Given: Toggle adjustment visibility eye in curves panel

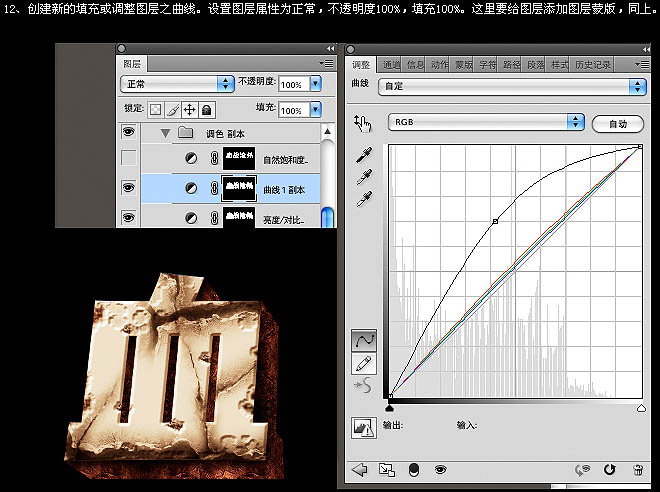Looking at the screenshot, I should (x=440, y=469).
